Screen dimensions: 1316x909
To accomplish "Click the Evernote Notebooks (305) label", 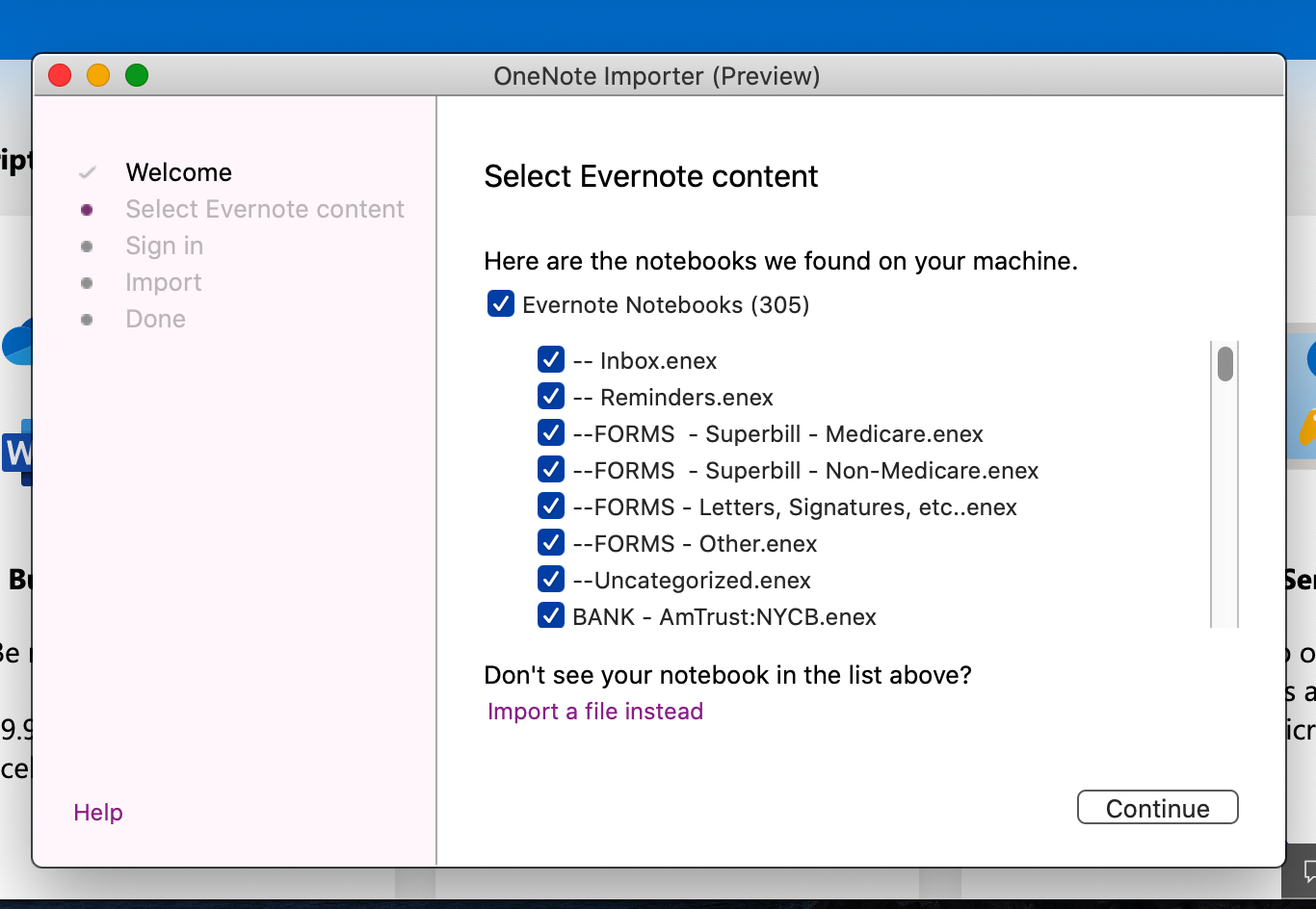I will pos(666,305).
